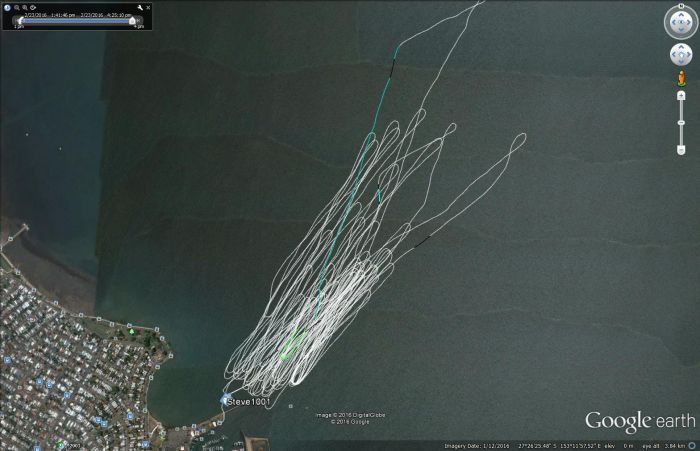Click the Street View pegman icon
700x451 pixels.
pyautogui.click(x=680, y=78)
